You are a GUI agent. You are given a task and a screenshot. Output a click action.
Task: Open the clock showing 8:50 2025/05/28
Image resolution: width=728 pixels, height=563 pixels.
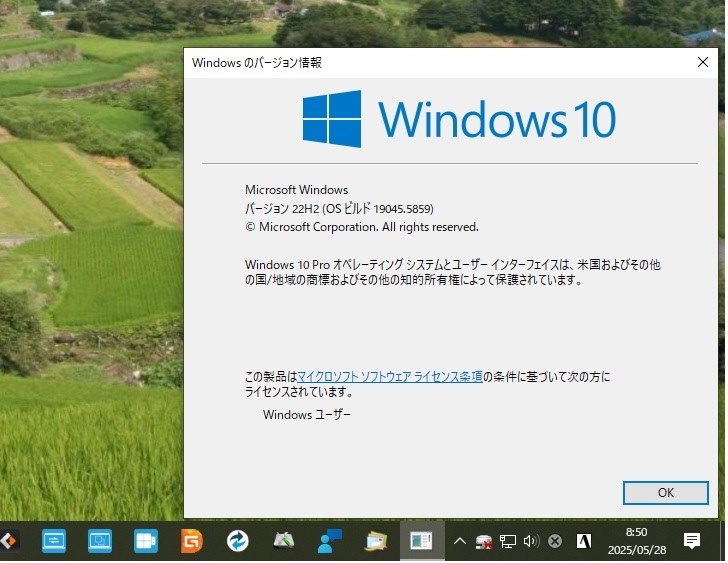(637, 542)
